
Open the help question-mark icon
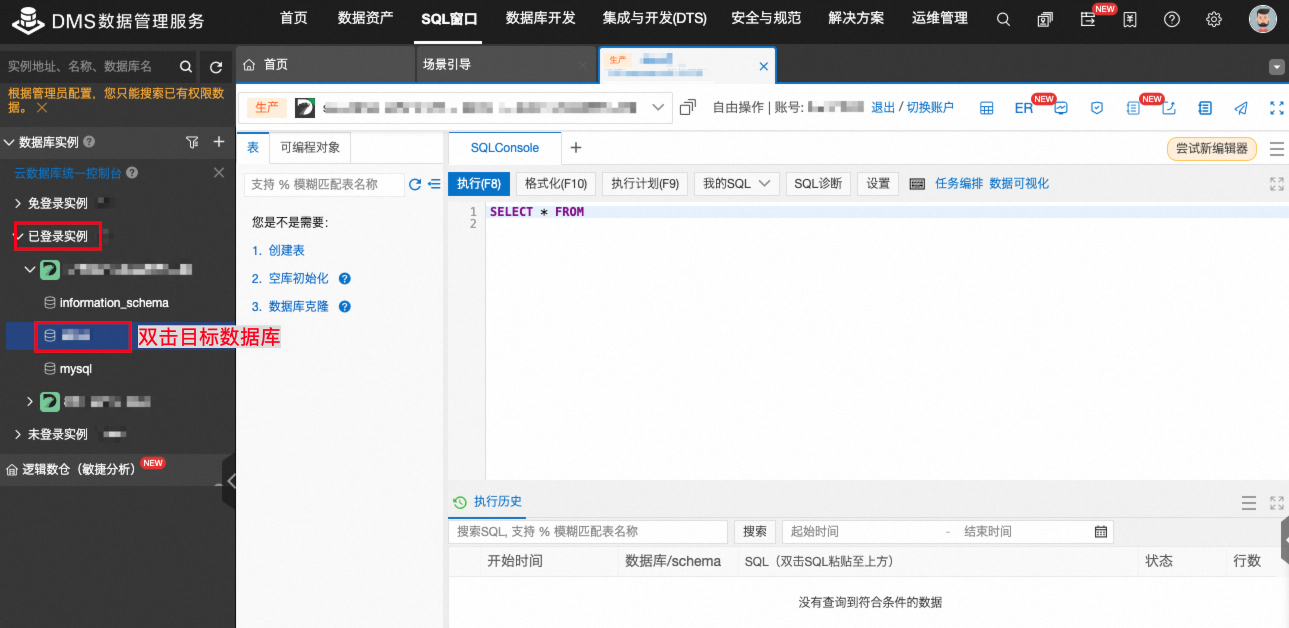[x=1171, y=18]
